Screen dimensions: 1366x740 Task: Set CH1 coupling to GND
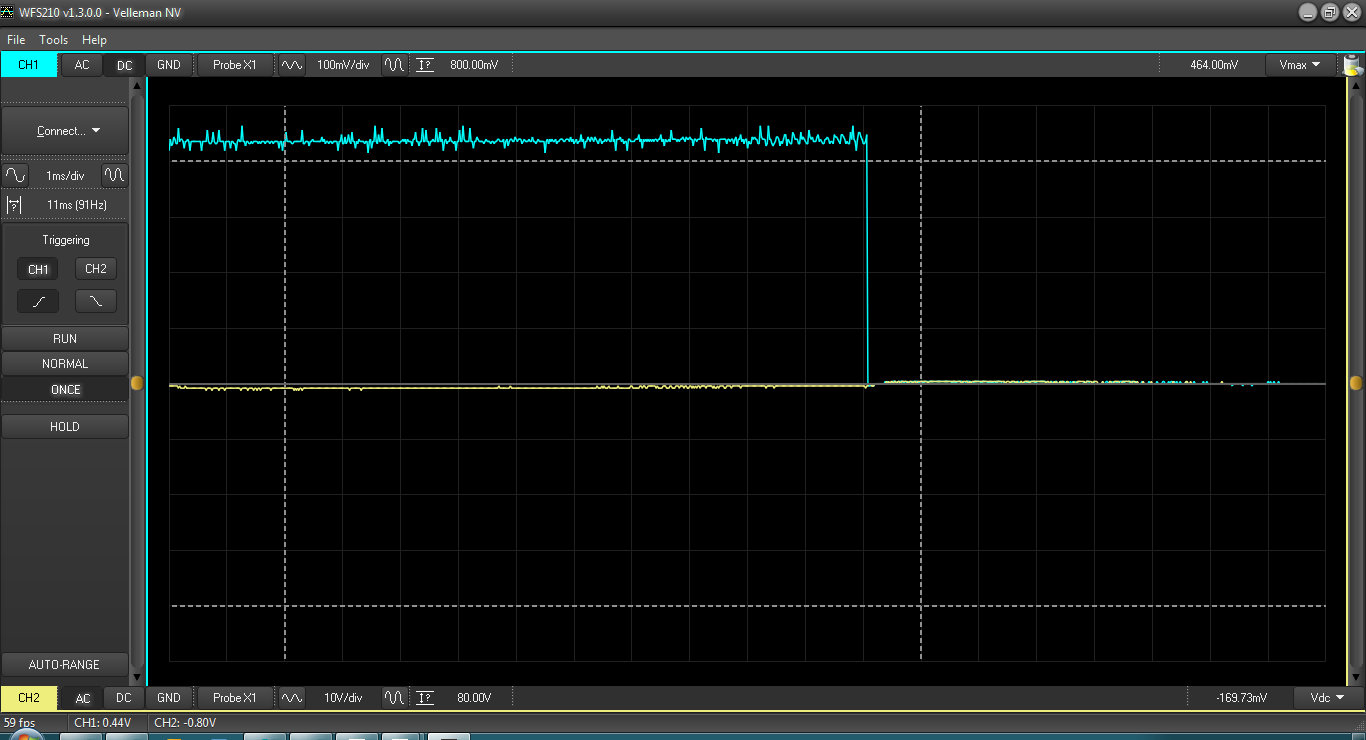169,65
